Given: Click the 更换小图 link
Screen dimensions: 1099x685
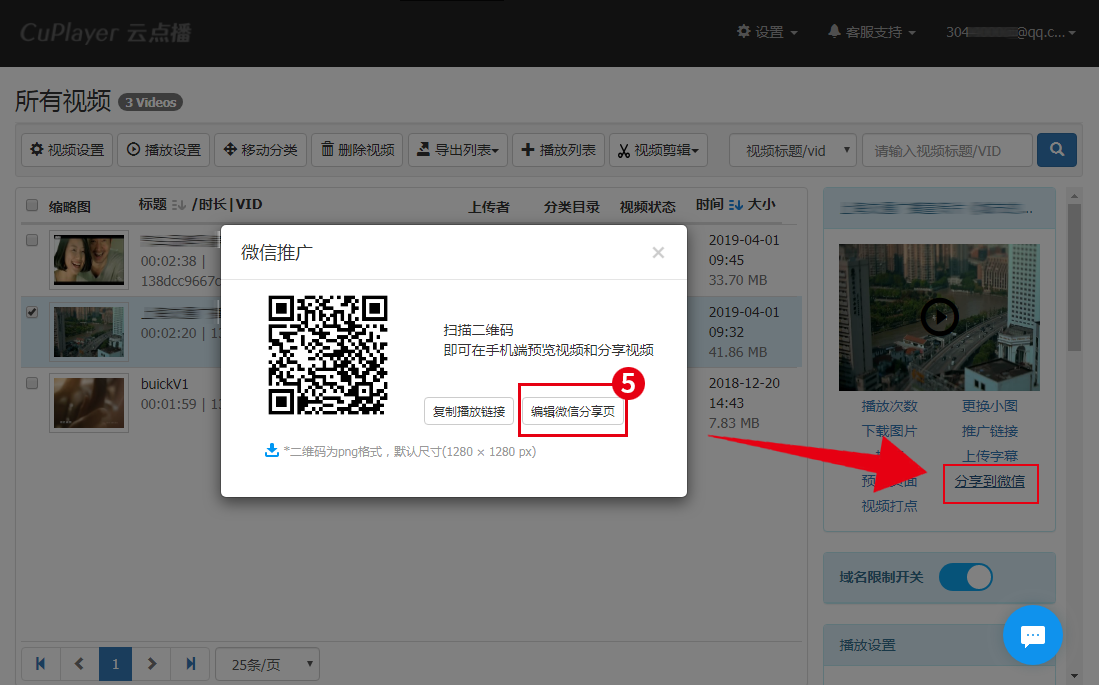Looking at the screenshot, I should pos(990,406).
